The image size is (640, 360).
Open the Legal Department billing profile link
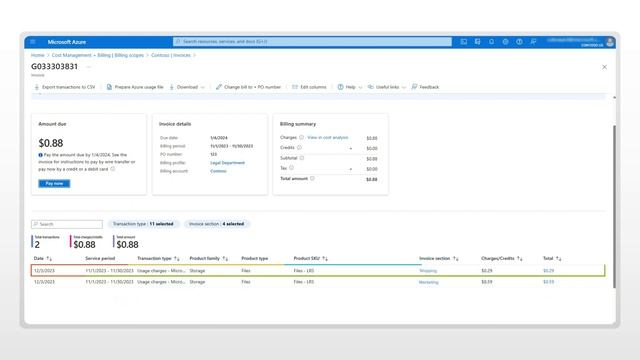[x=227, y=163]
